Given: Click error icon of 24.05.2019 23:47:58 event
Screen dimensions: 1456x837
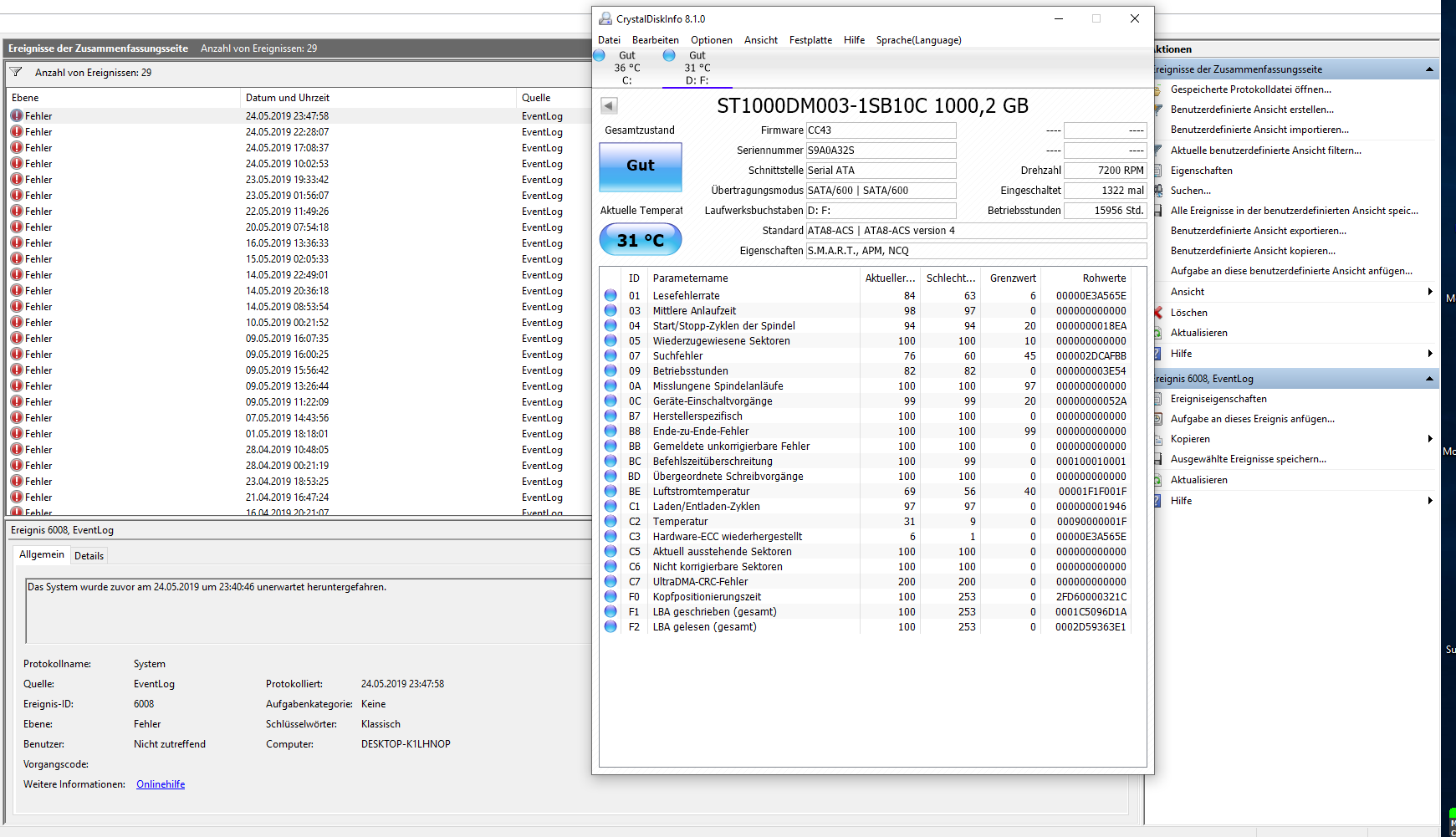Looking at the screenshot, I should click(x=17, y=116).
